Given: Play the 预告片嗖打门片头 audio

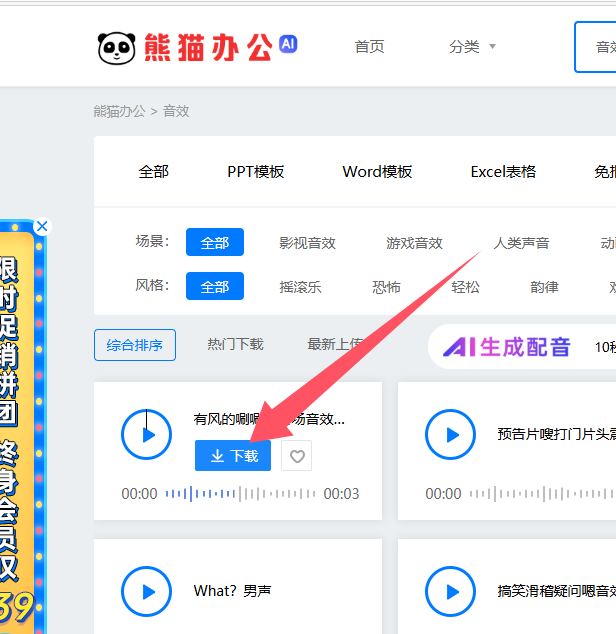Looking at the screenshot, I should (x=451, y=435).
